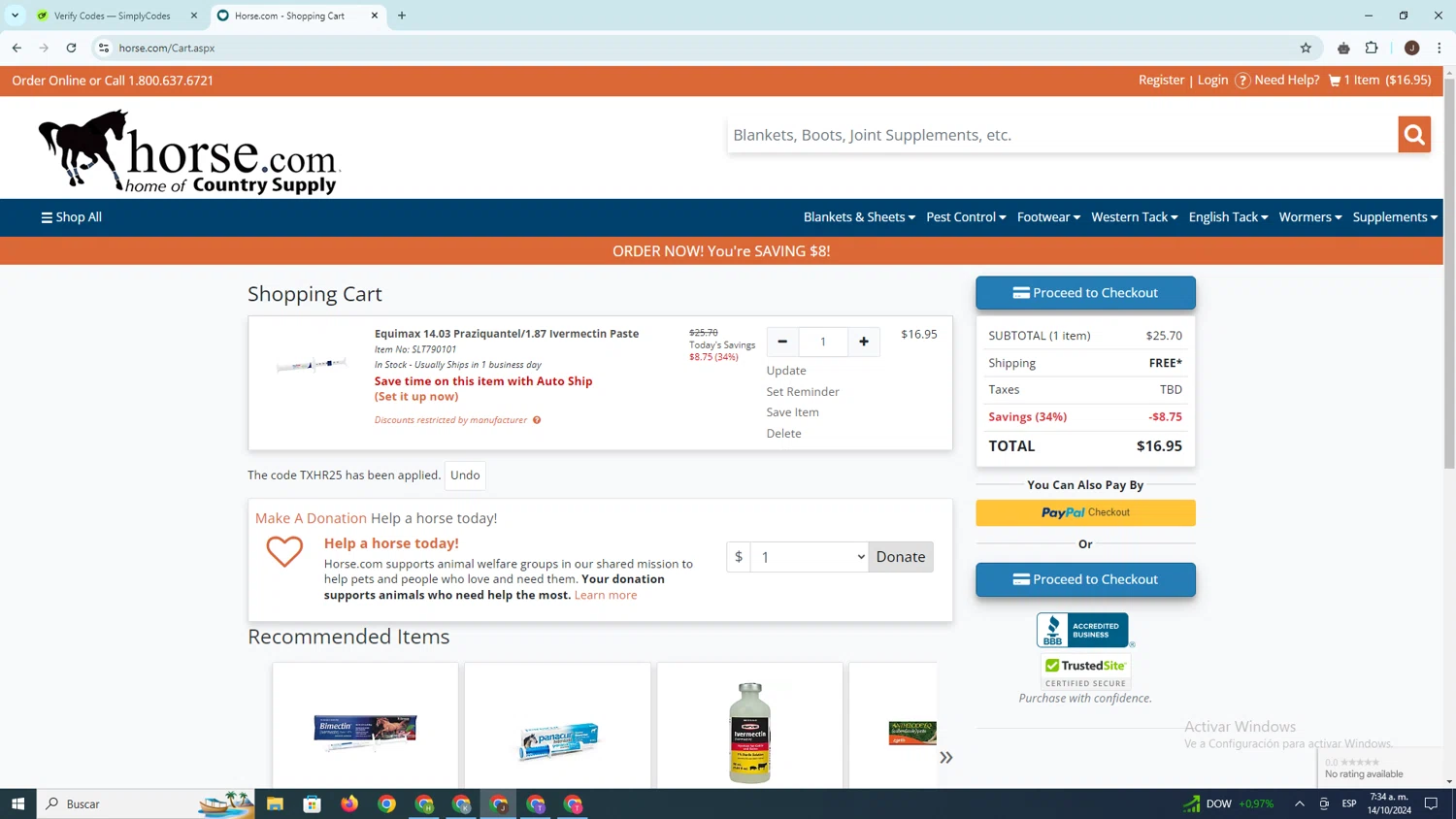Viewport: 1456px width, 819px height.
Task: Click the BBB Accredited Business badge
Action: (1084, 630)
